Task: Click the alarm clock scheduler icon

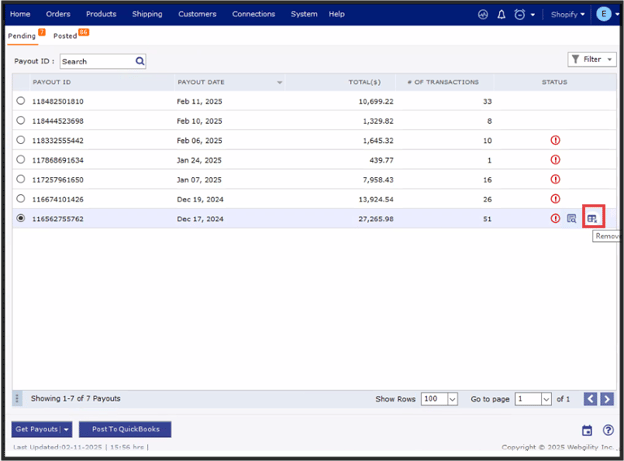Action: [x=519, y=14]
